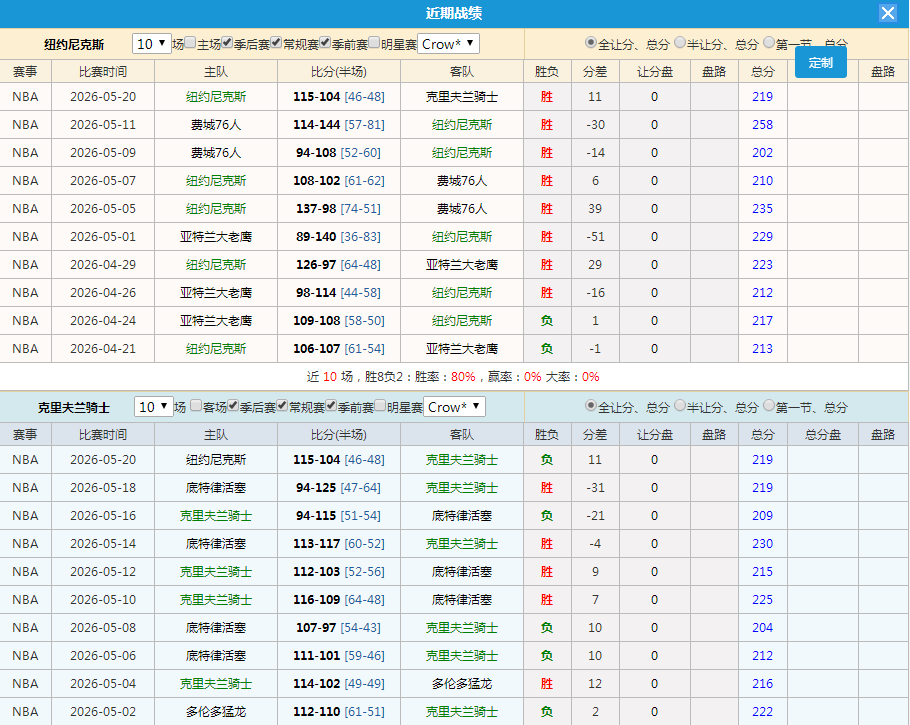Click 让分盘 header in 克里夫兰骑士 table
Viewport: 910px width, 725px height.
[x=655, y=434]
